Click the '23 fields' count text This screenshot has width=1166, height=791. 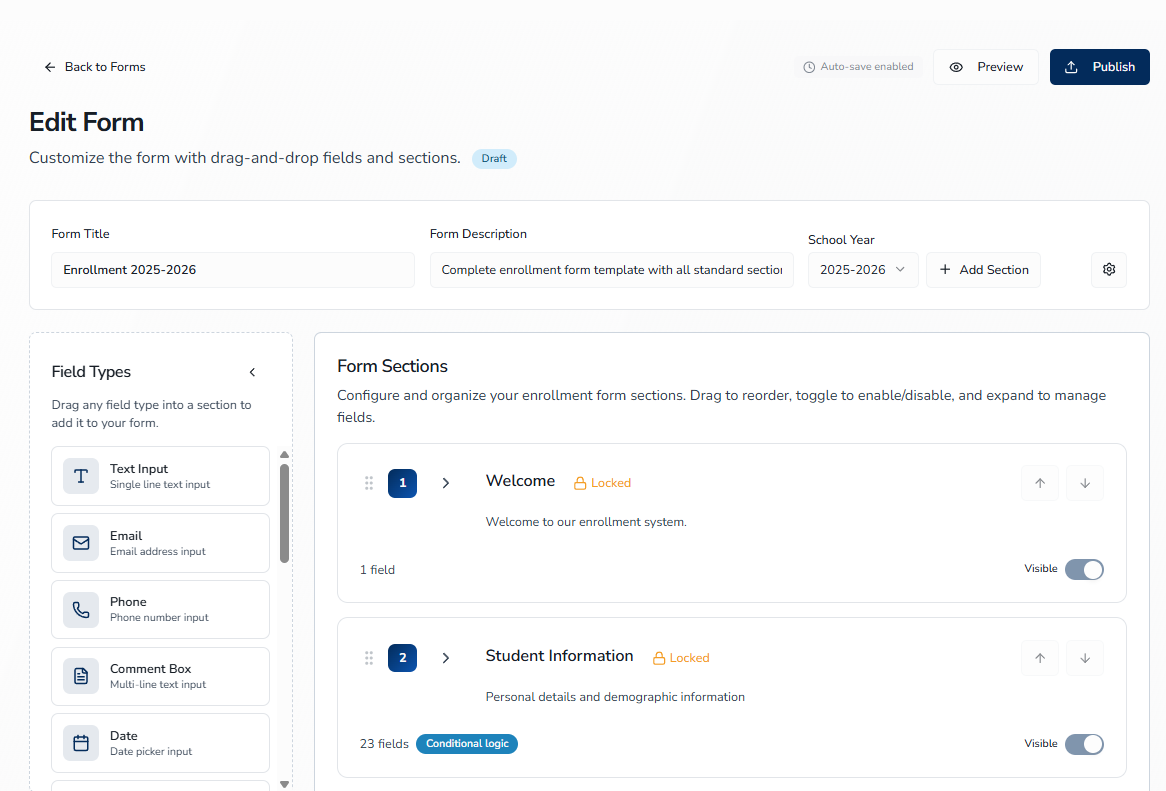384,743
